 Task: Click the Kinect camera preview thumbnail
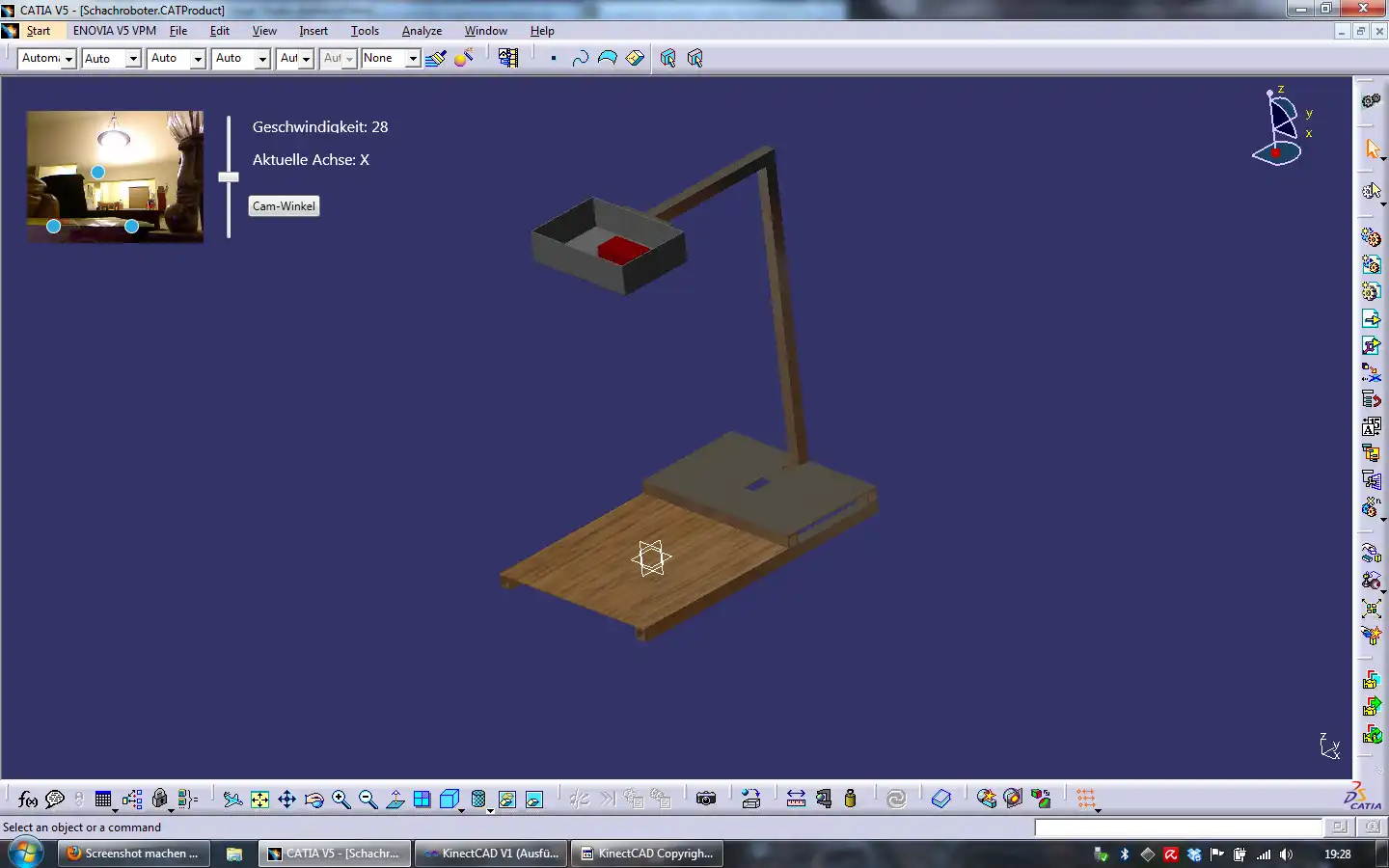coord(115,176)
